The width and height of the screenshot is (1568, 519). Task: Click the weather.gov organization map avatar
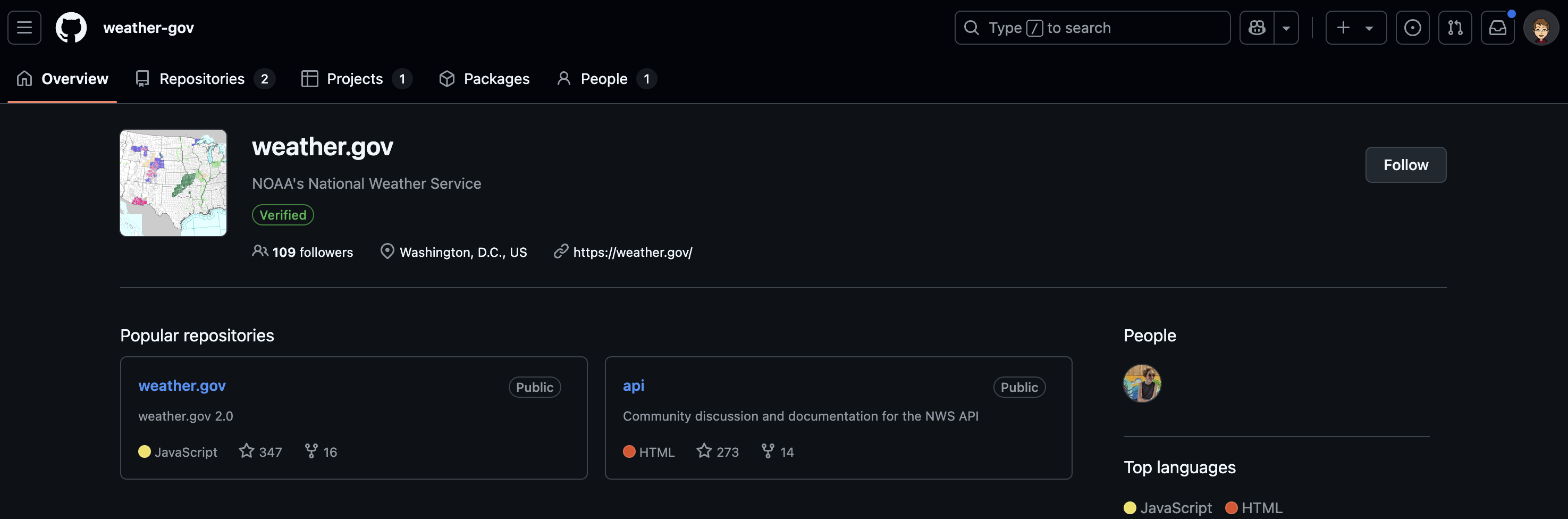pos(173,183)
